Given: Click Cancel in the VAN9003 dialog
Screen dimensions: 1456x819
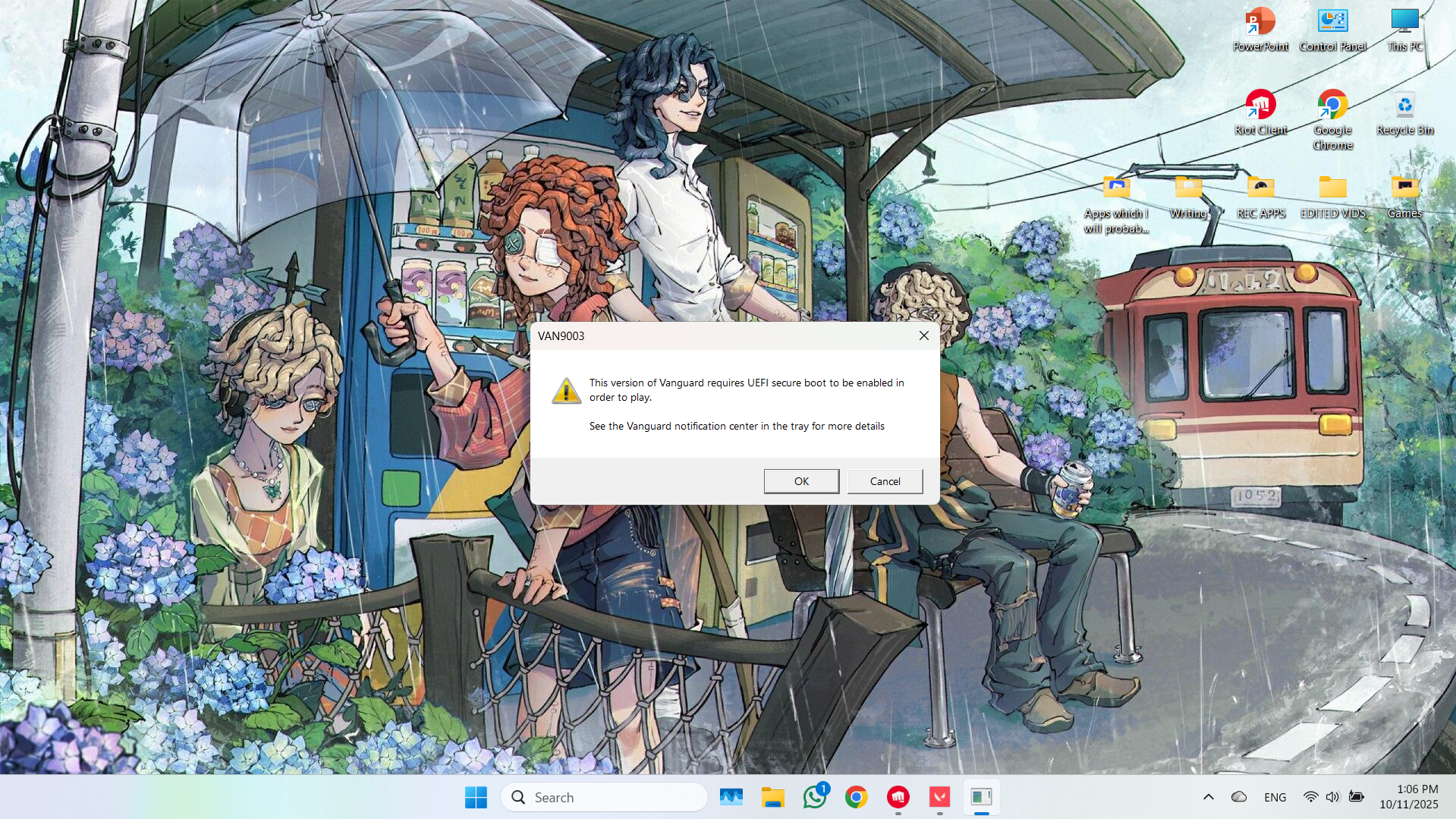Looking at the screenshot, I should coord(885,481).
